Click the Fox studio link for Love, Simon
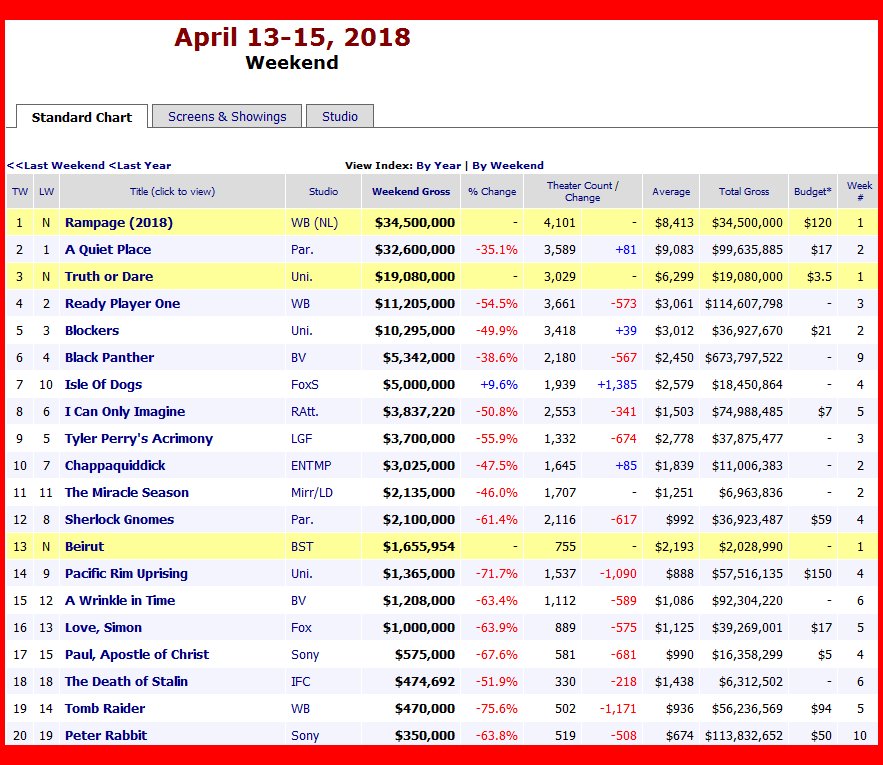This screenshot has height=765, width=883. 301,628
